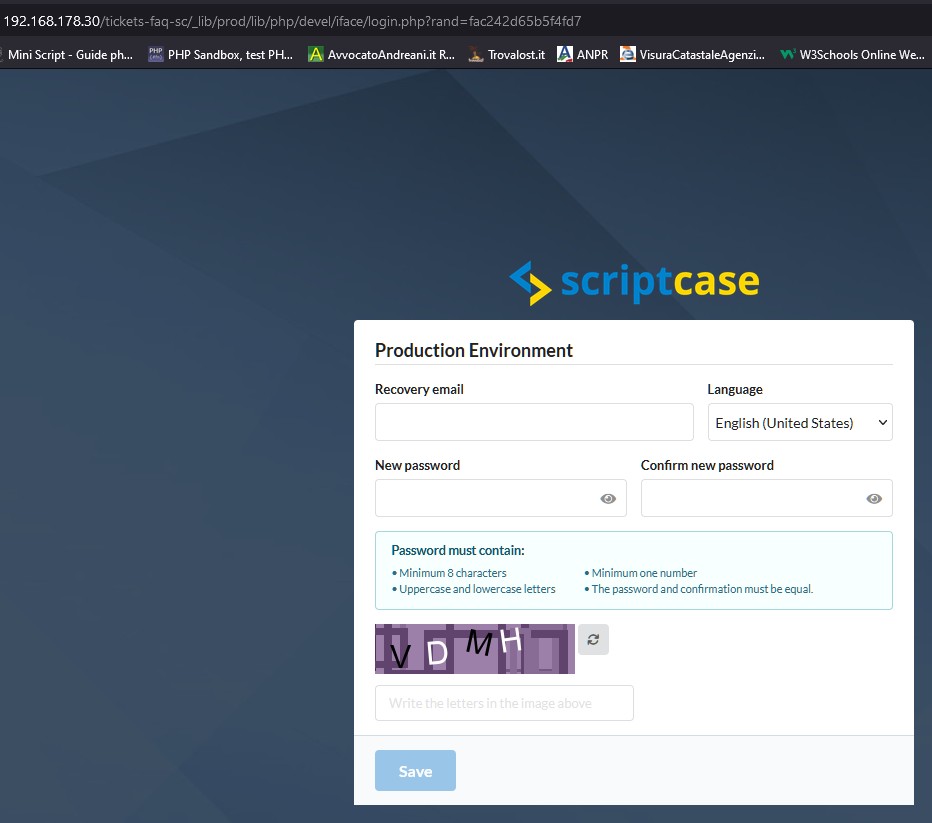Open the ANPR bookmark

click(x=582, y=55)
